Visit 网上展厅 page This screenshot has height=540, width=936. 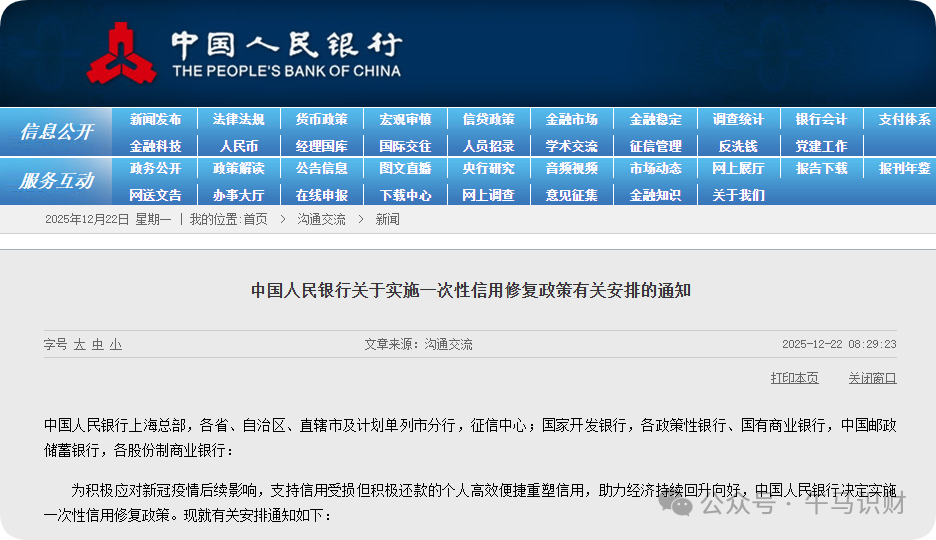pos(738,168)
